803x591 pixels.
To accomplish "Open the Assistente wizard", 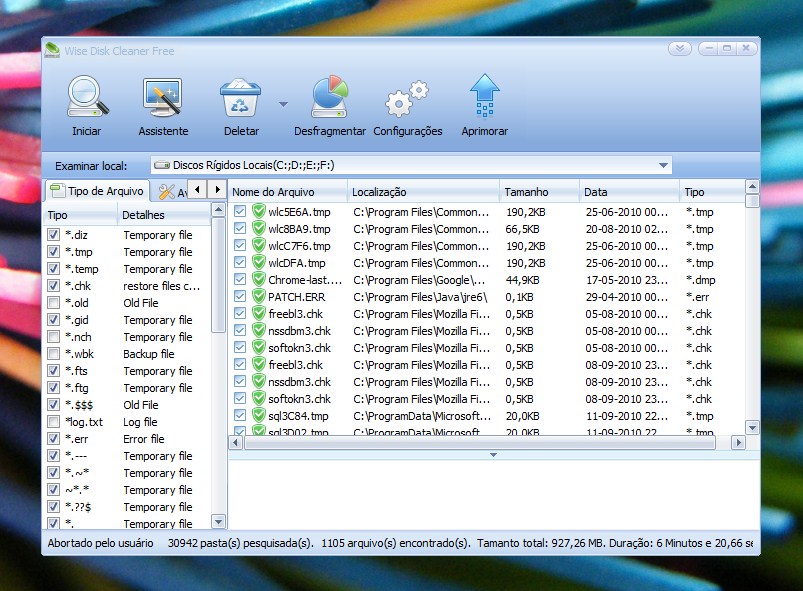I will coord(163,97).
